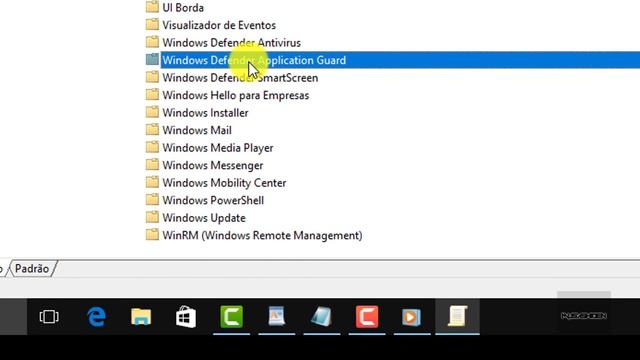The height and width of the screenshot is (360, 640).
Task: Click the Windows Messenger folder icon
Action: click(152, 165)
